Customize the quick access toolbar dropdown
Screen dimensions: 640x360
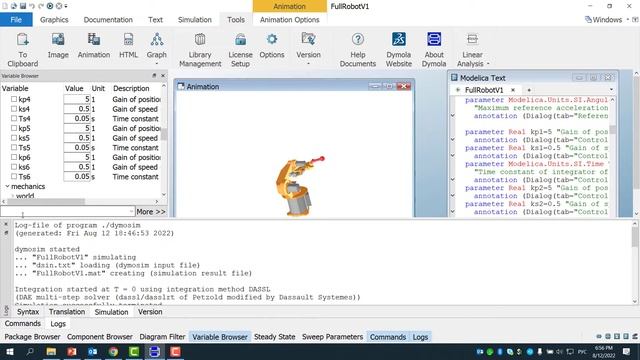click(66, 6)
